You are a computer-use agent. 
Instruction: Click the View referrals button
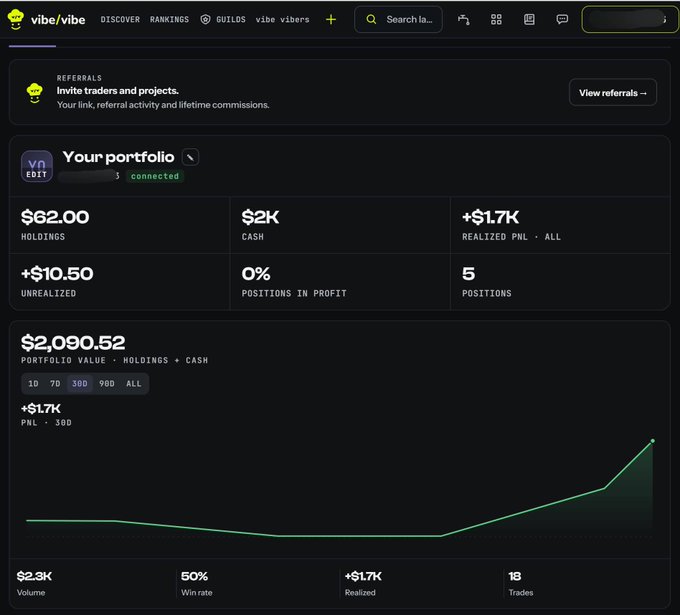coord(613,92)
